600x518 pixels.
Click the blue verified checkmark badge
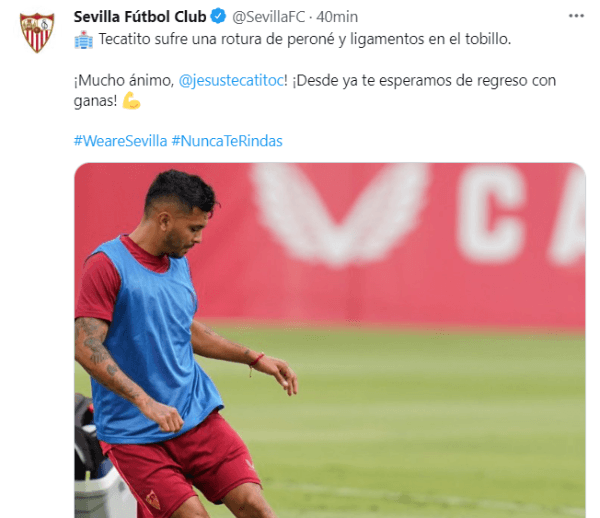(218, 16)
